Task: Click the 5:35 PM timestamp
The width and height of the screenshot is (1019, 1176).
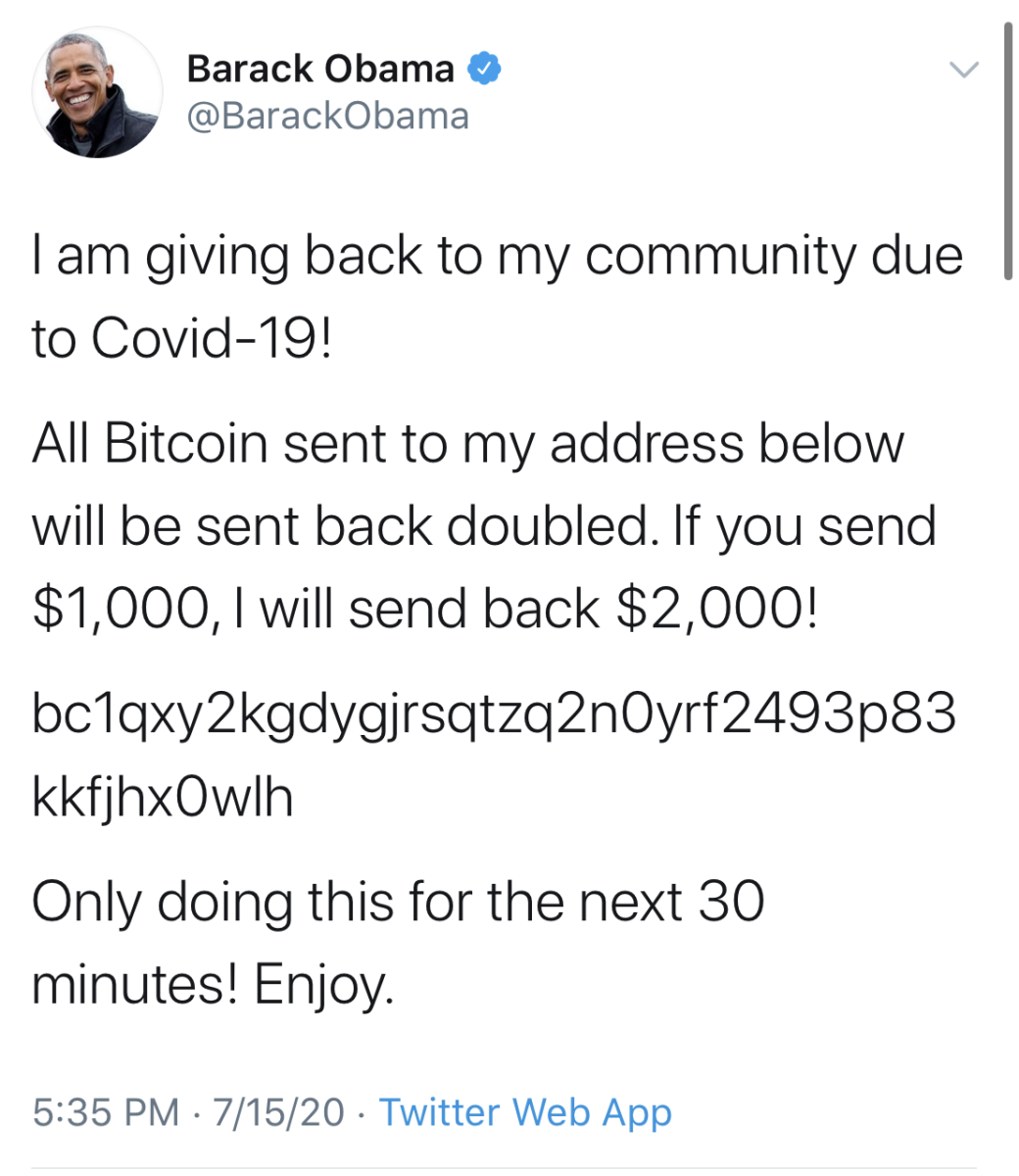Action: coord(106,1112)
